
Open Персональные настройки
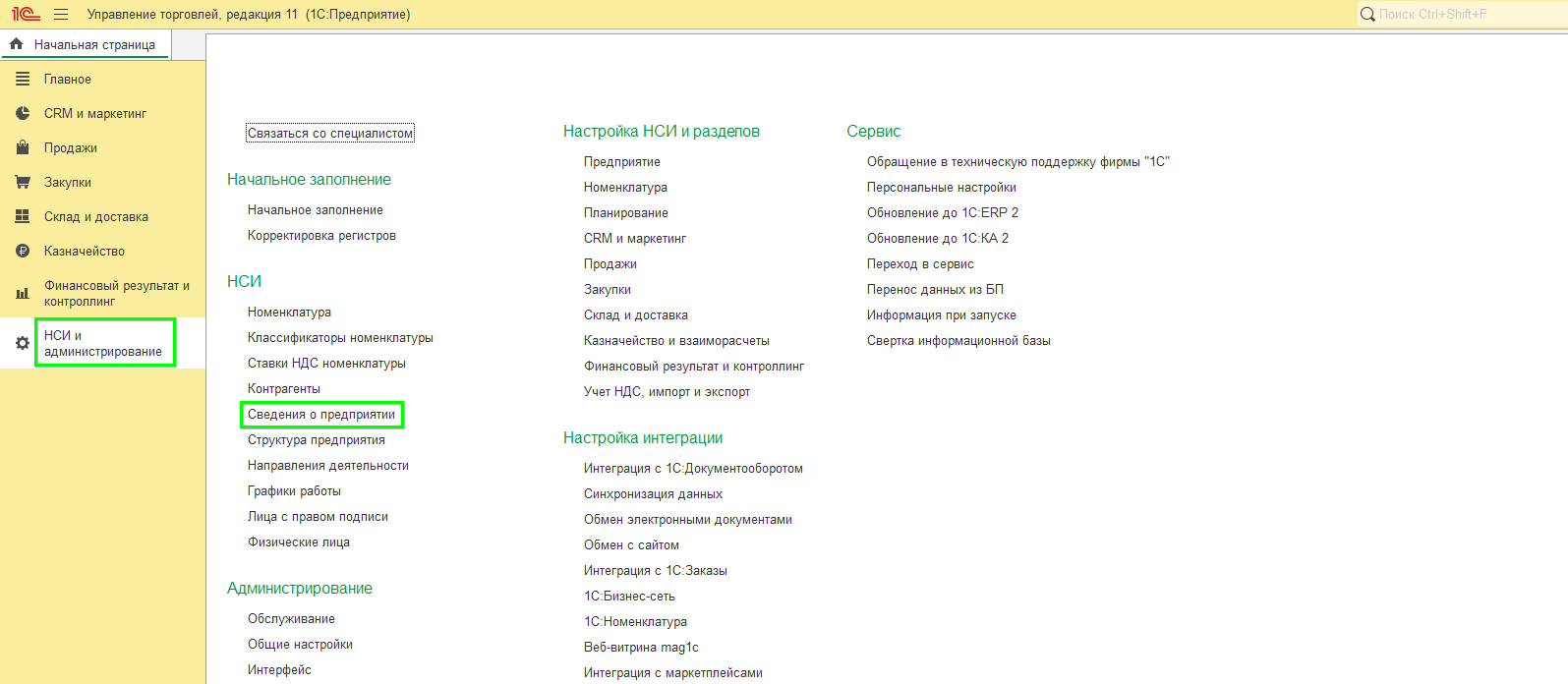tap(942, 187)
